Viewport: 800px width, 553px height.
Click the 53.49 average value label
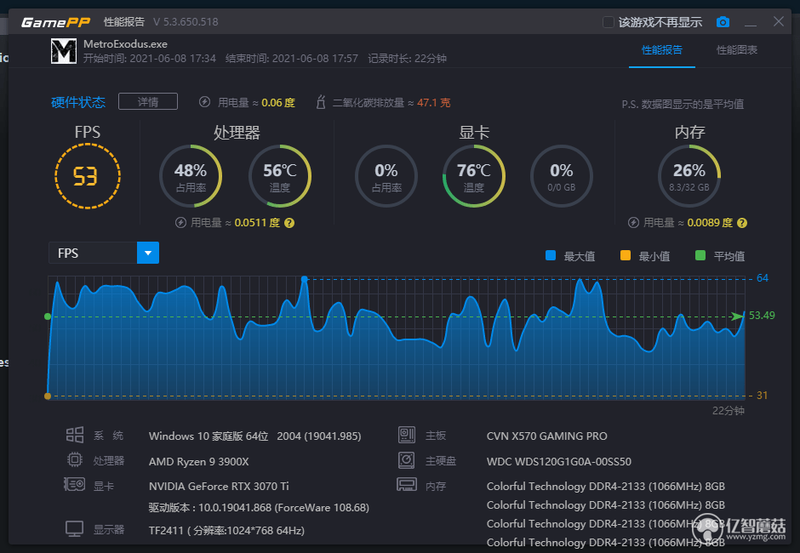pos(762,316)
